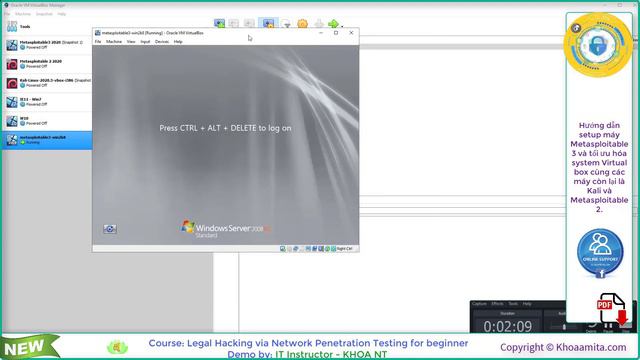Click the 0:02:09 duration readout in recorder
This screenshot has width=640, height=360.
click(508, 327)
